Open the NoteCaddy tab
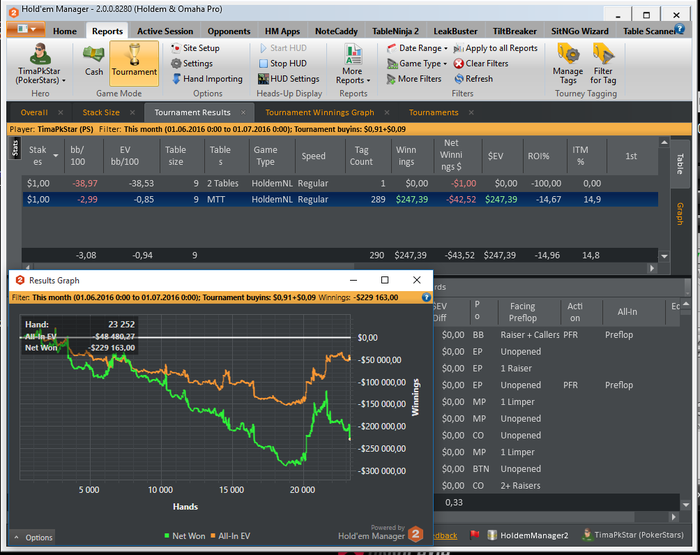Screen dimensions: 700x555 click(x=336, y=31)
